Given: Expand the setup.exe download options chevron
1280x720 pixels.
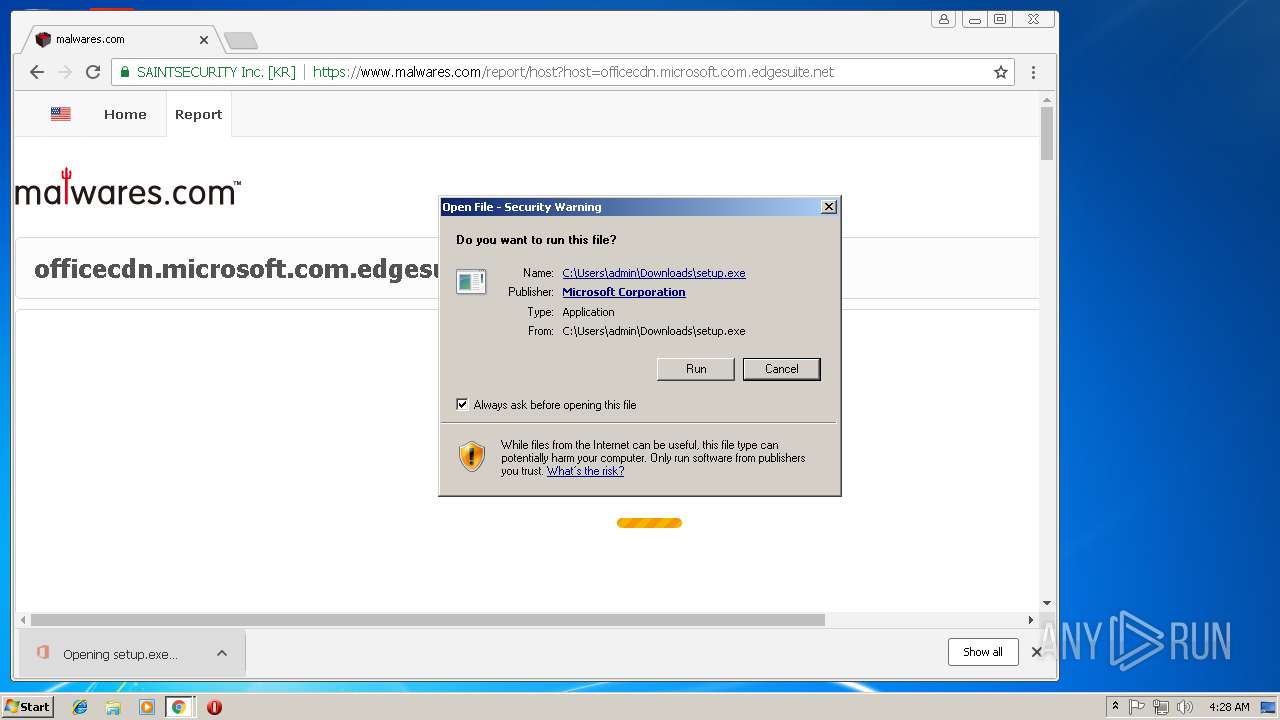Looking at the screenshot, I should (x=222, y=653).
